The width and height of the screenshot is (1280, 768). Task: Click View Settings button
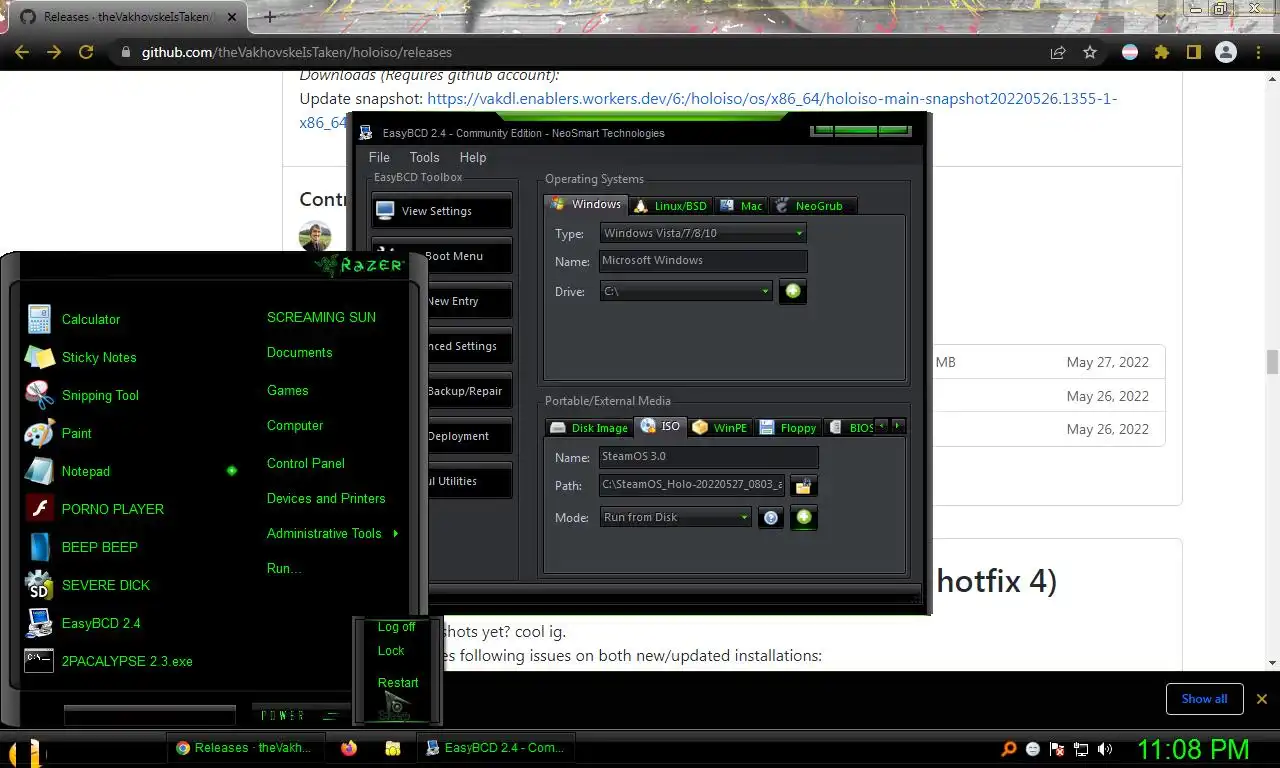click(x=442, y=211)
